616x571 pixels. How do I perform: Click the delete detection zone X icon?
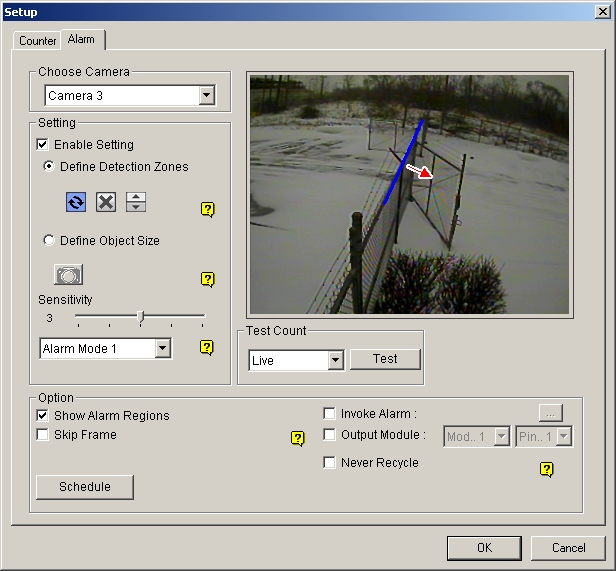pos(106,202)
